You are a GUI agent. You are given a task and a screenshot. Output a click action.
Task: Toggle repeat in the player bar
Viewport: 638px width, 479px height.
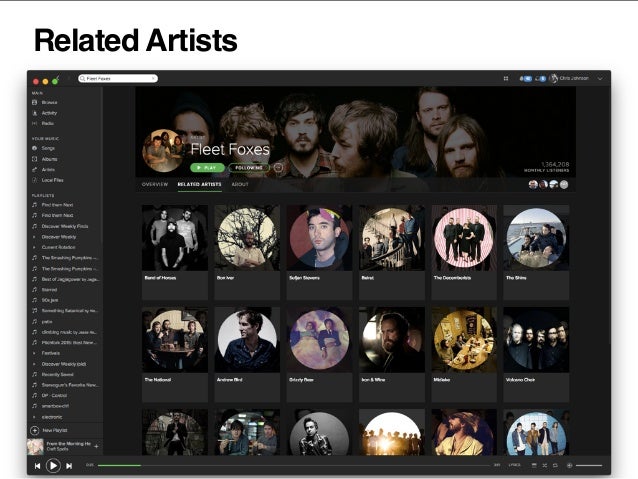[x=555, y=465]
